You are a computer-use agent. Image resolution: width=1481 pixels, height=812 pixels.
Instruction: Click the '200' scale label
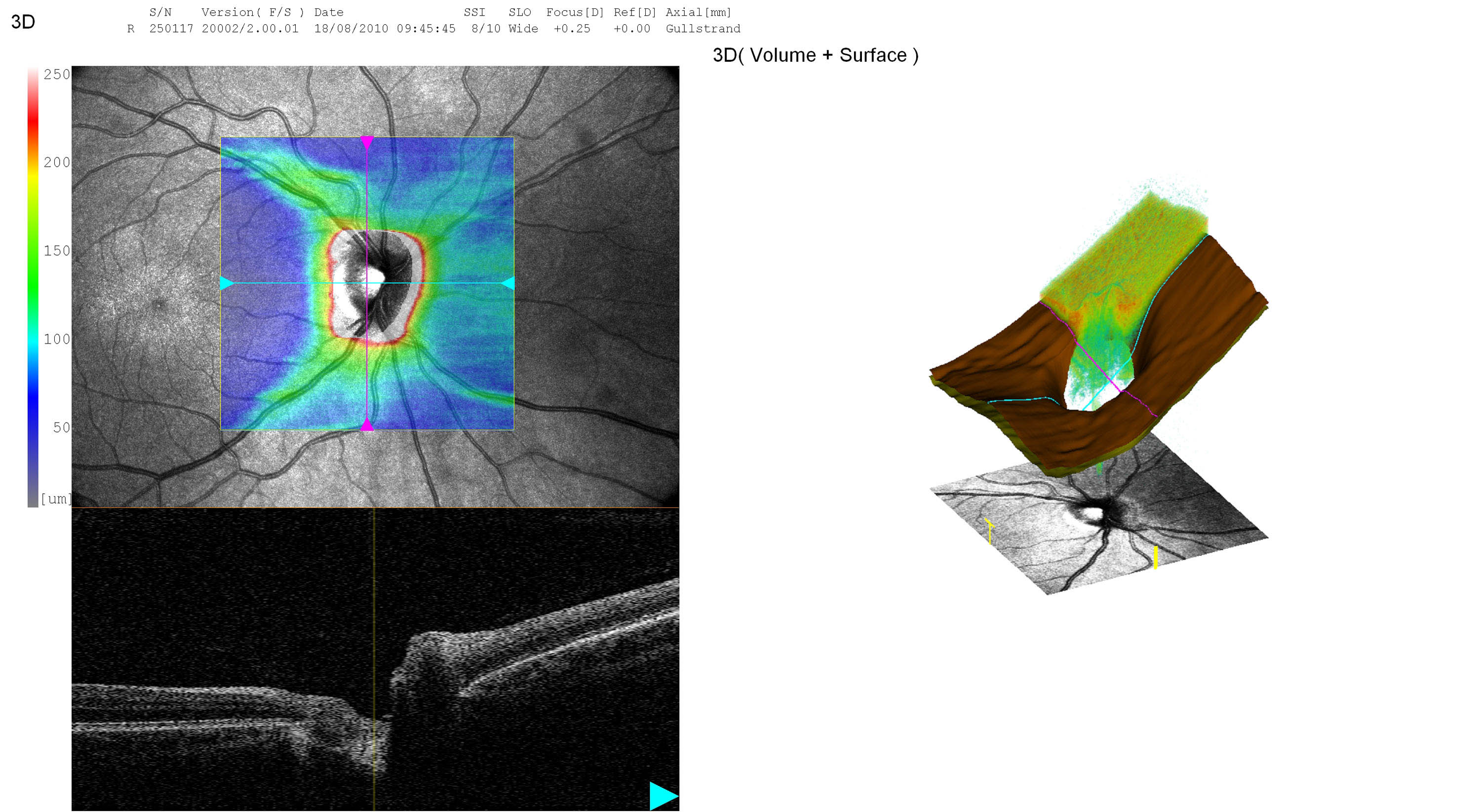tap(57, 162)
